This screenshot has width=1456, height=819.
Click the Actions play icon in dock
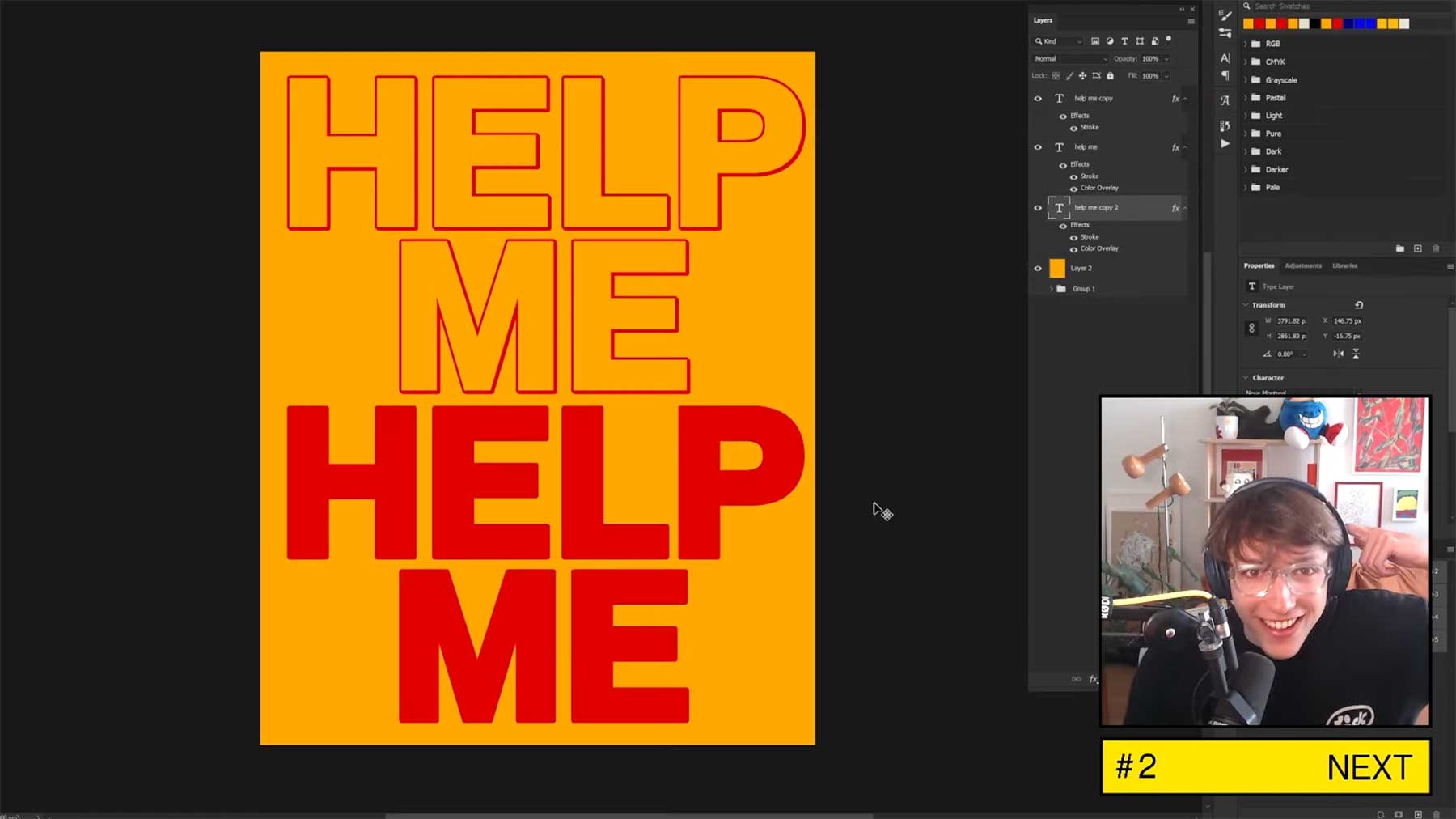(x=1225, y=143)
